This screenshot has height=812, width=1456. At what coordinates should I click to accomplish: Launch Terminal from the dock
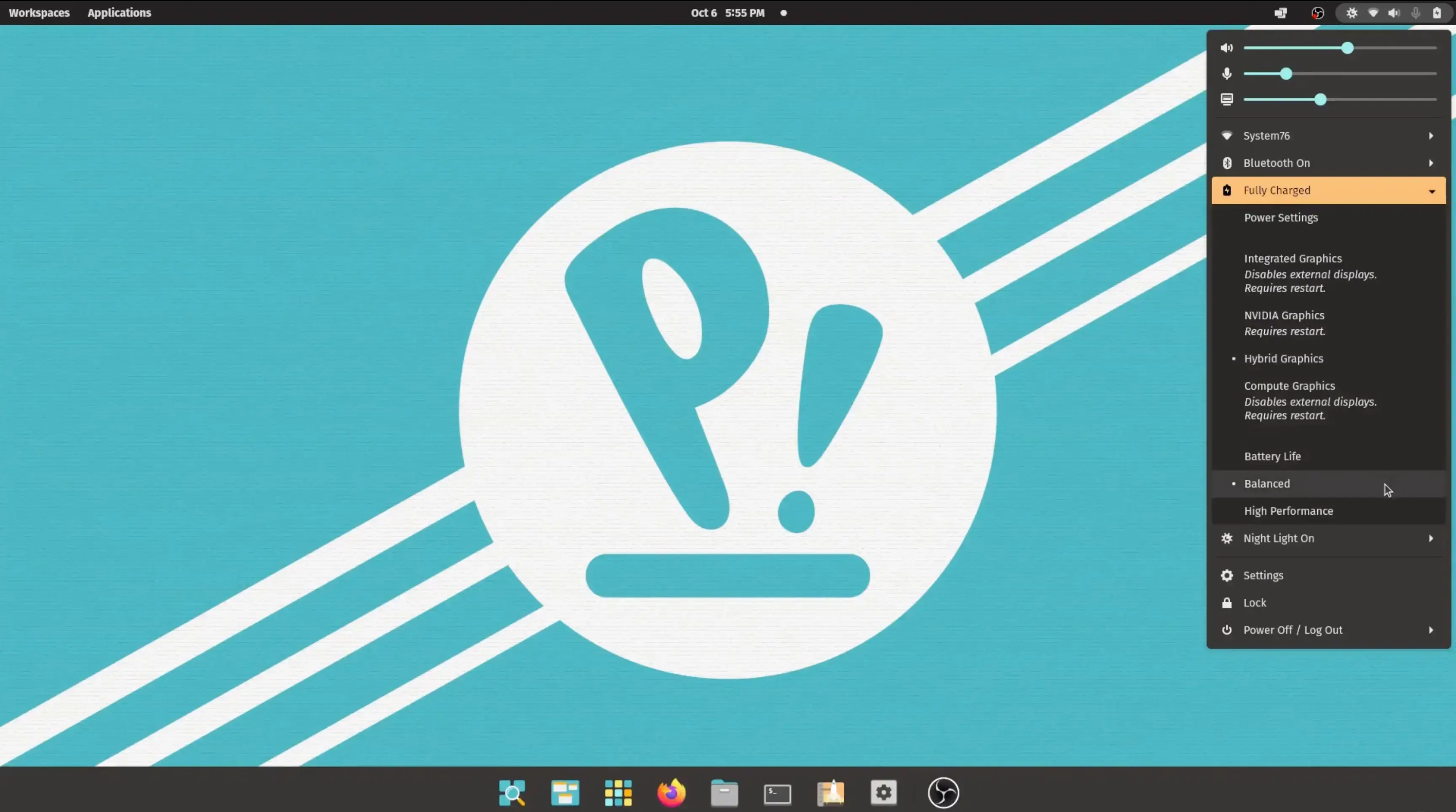(x=778, y=793)
